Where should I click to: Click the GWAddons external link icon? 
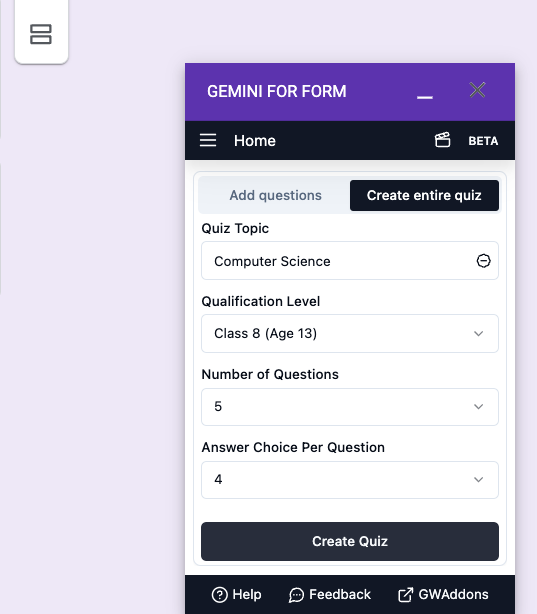[405, 595]
